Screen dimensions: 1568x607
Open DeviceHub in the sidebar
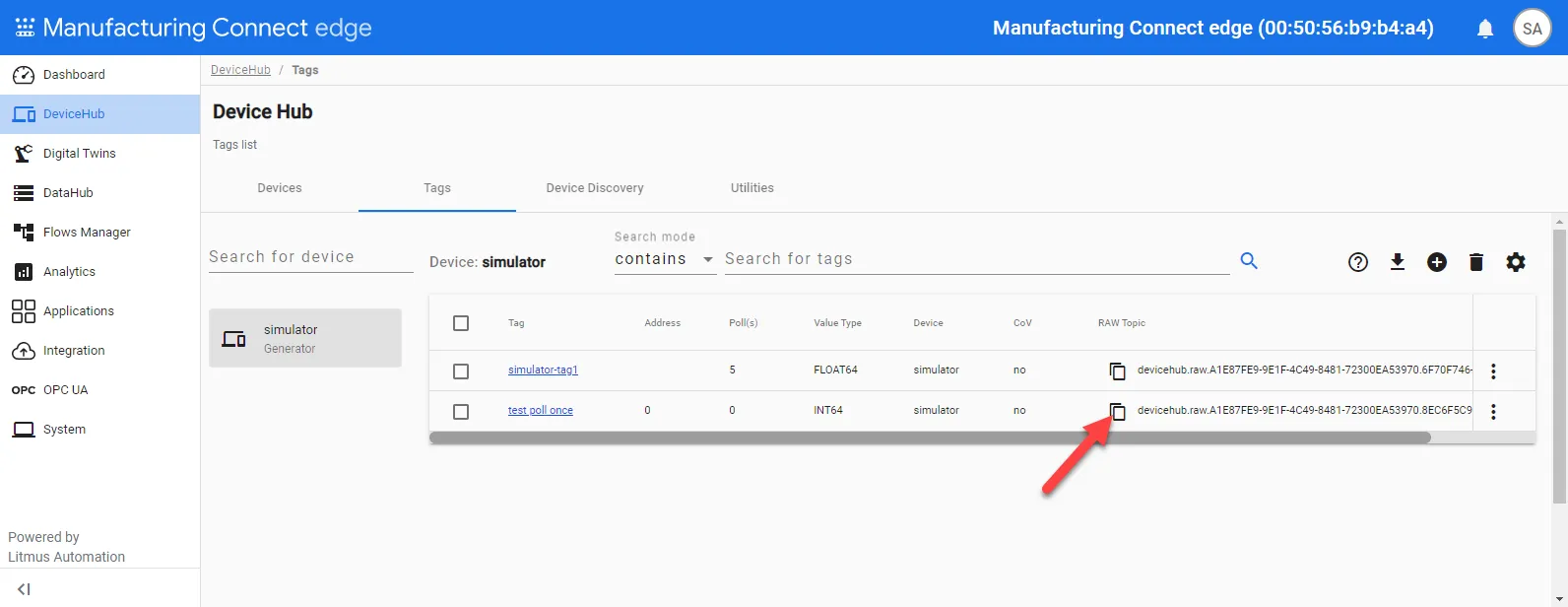pyautogui.click(x=99, y=114)
